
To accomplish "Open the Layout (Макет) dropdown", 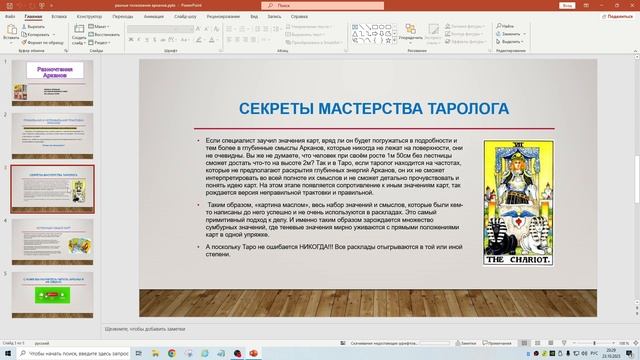I will (99, 27).
